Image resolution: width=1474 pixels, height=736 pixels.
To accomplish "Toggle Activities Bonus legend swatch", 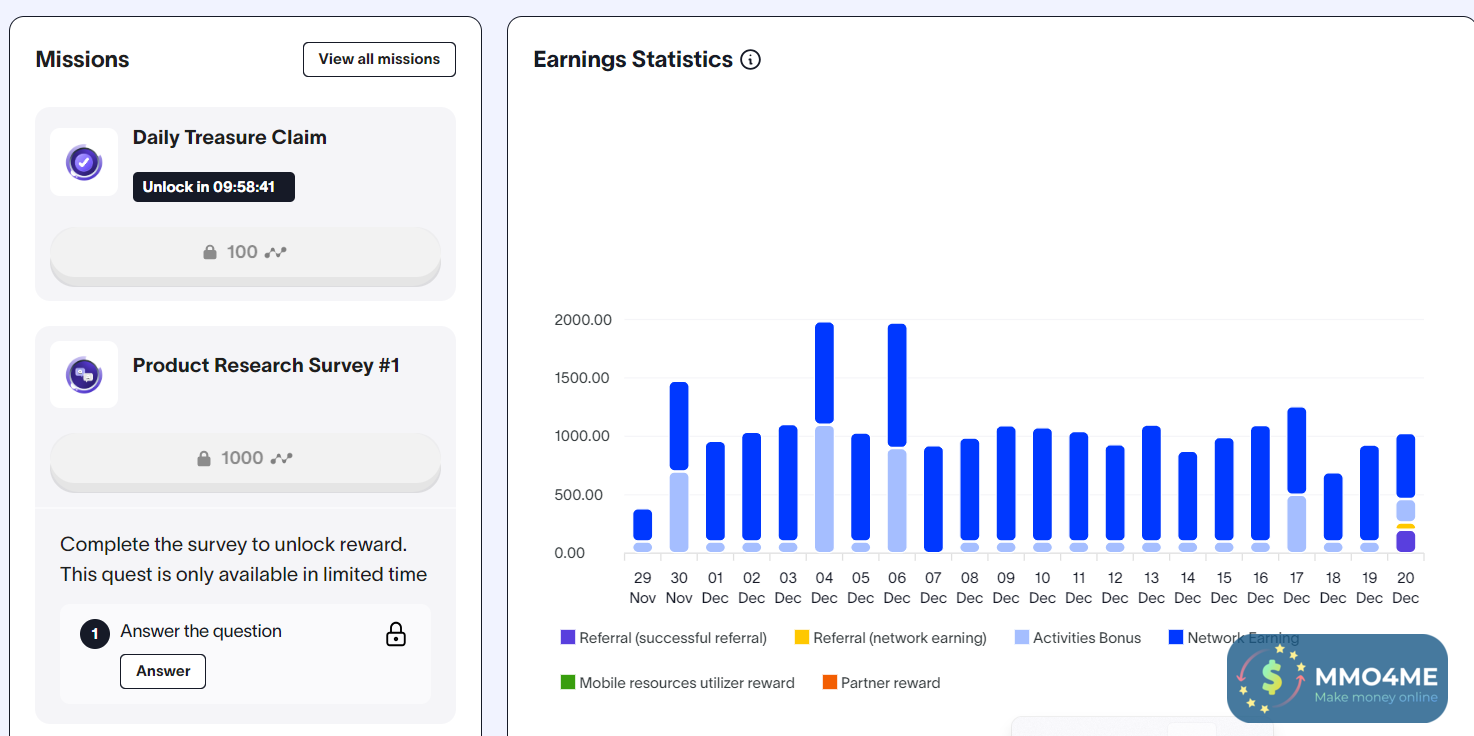I will coord(1022,637).
